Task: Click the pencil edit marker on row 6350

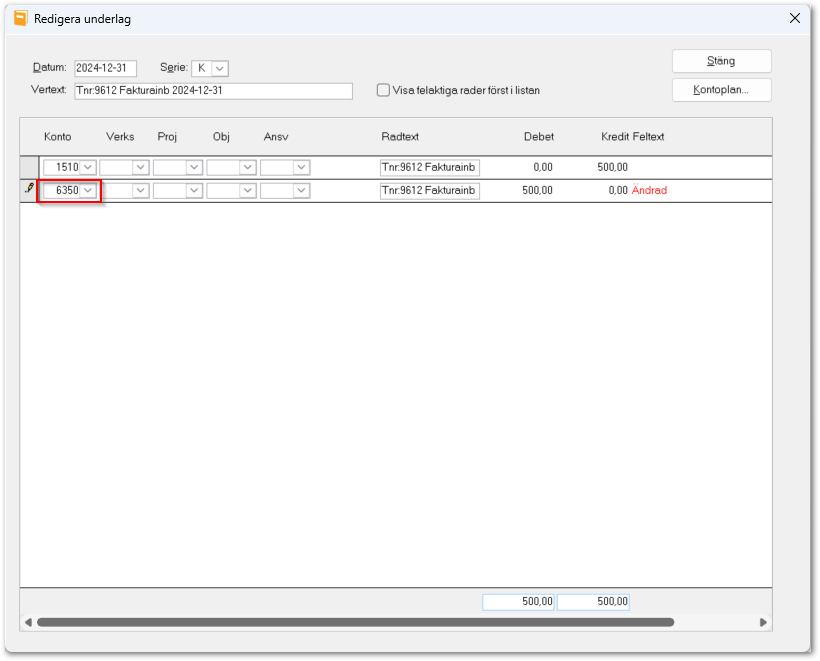Action: tap(29, 188)
